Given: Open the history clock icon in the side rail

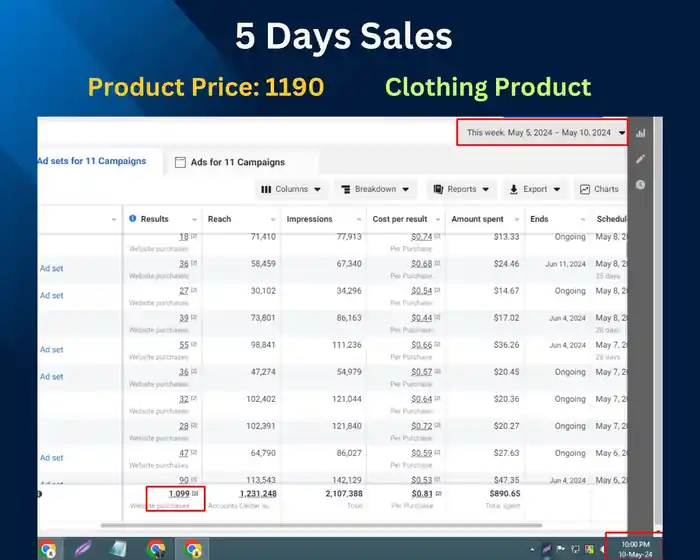Looking at the screenshot, I should 641,185.
